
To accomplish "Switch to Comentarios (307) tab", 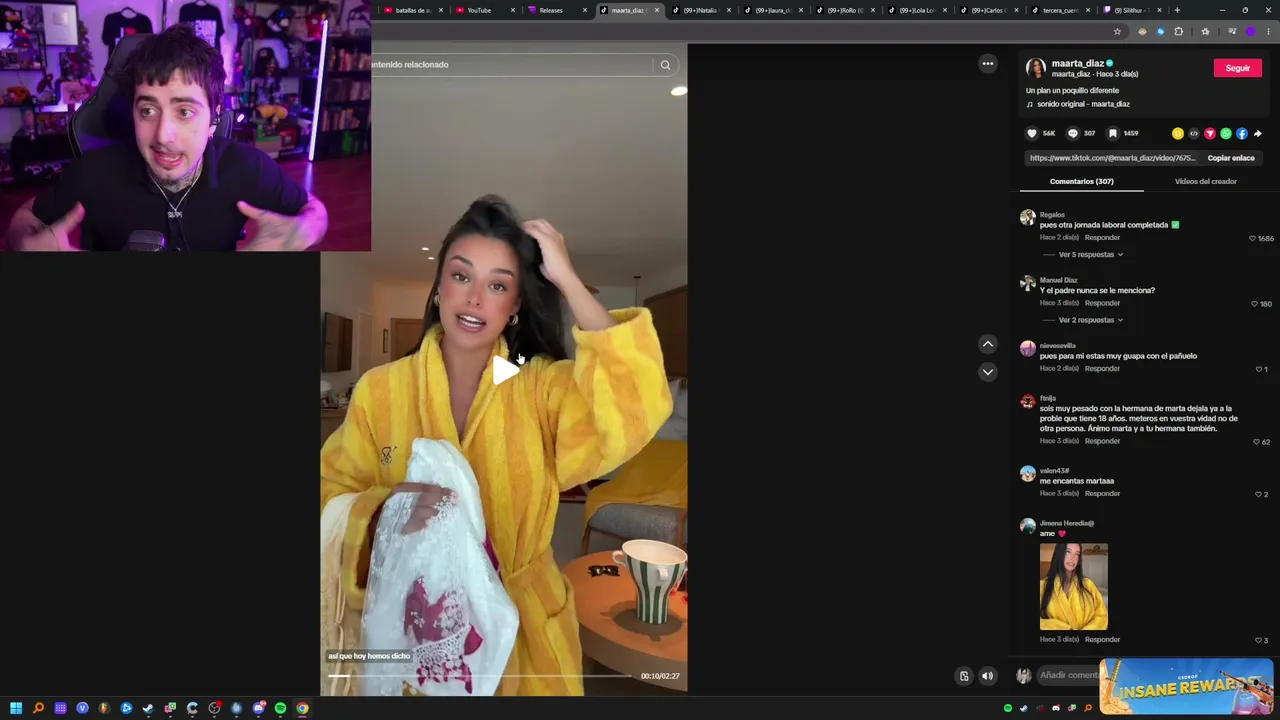I will [1082, 182].
